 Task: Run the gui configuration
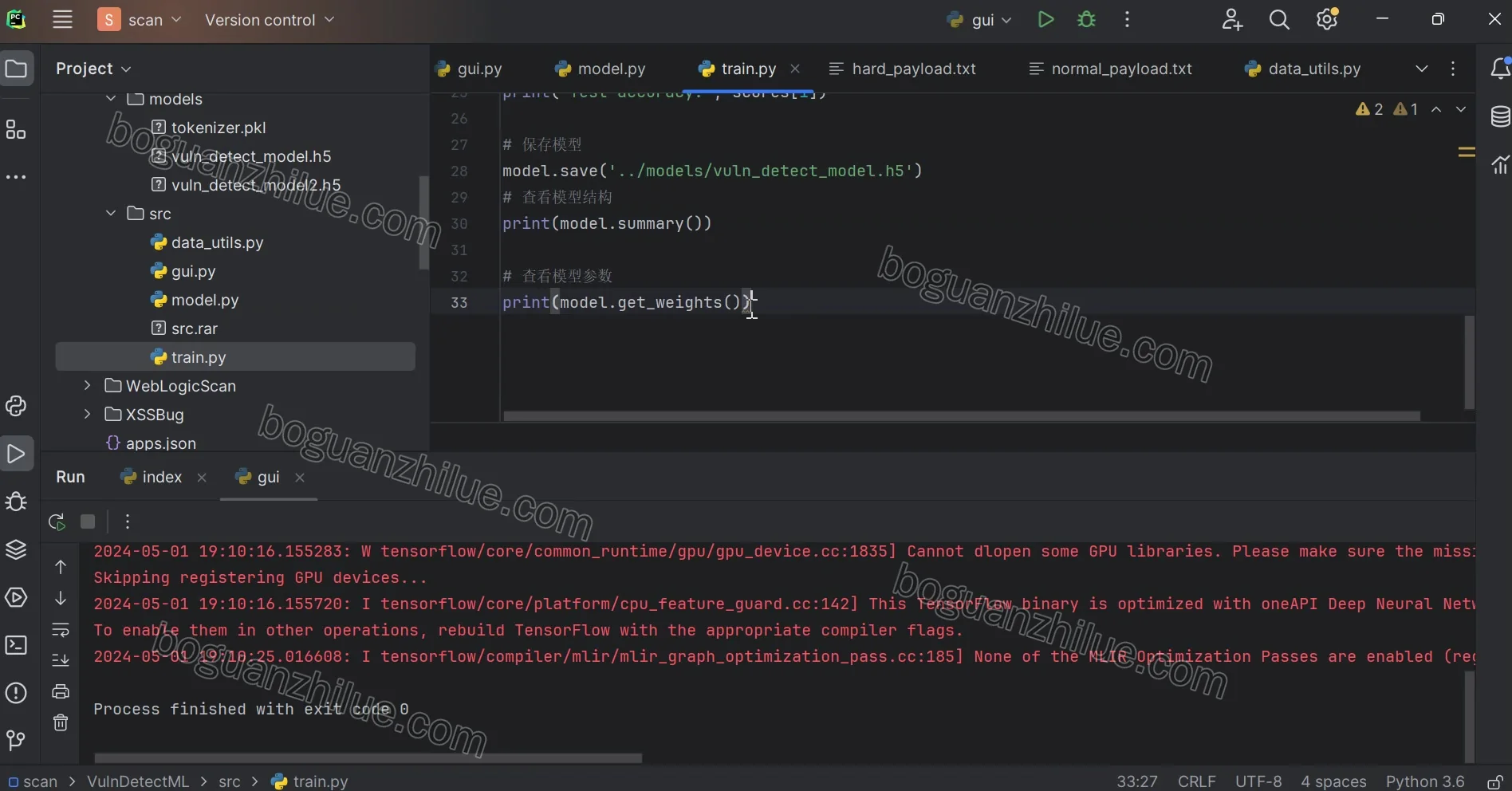1045,20
